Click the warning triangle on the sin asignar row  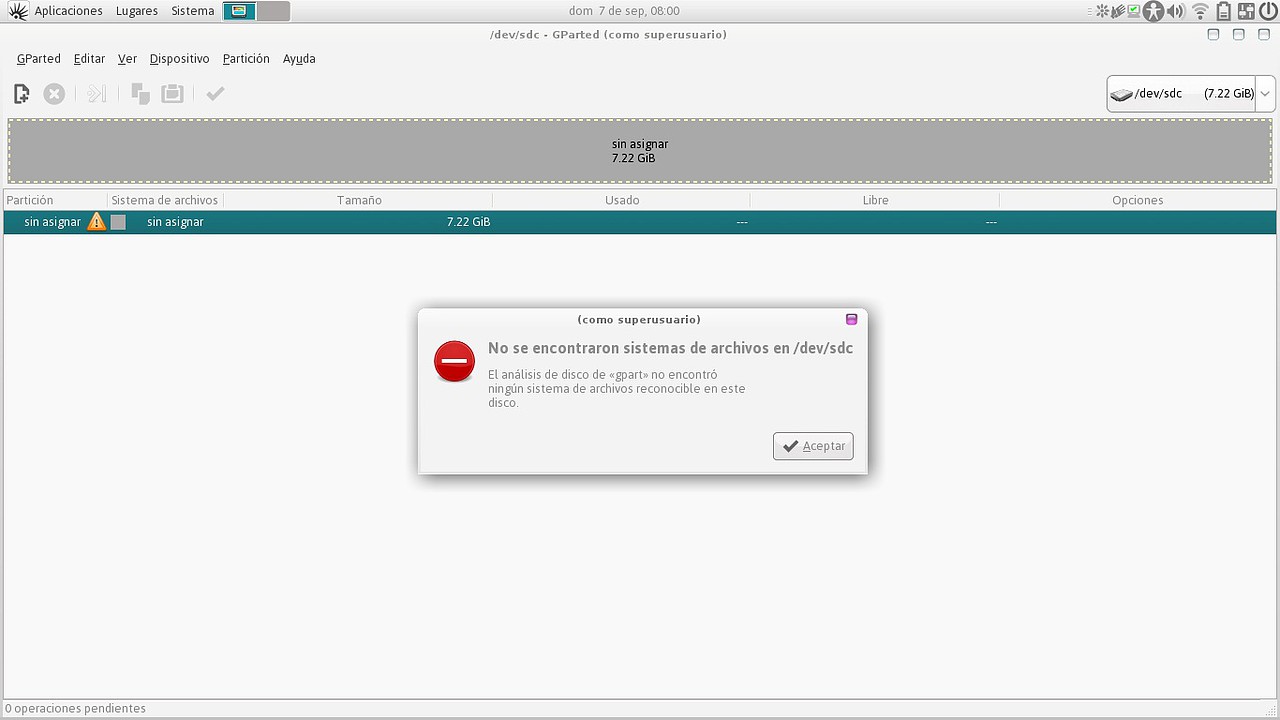96,222
